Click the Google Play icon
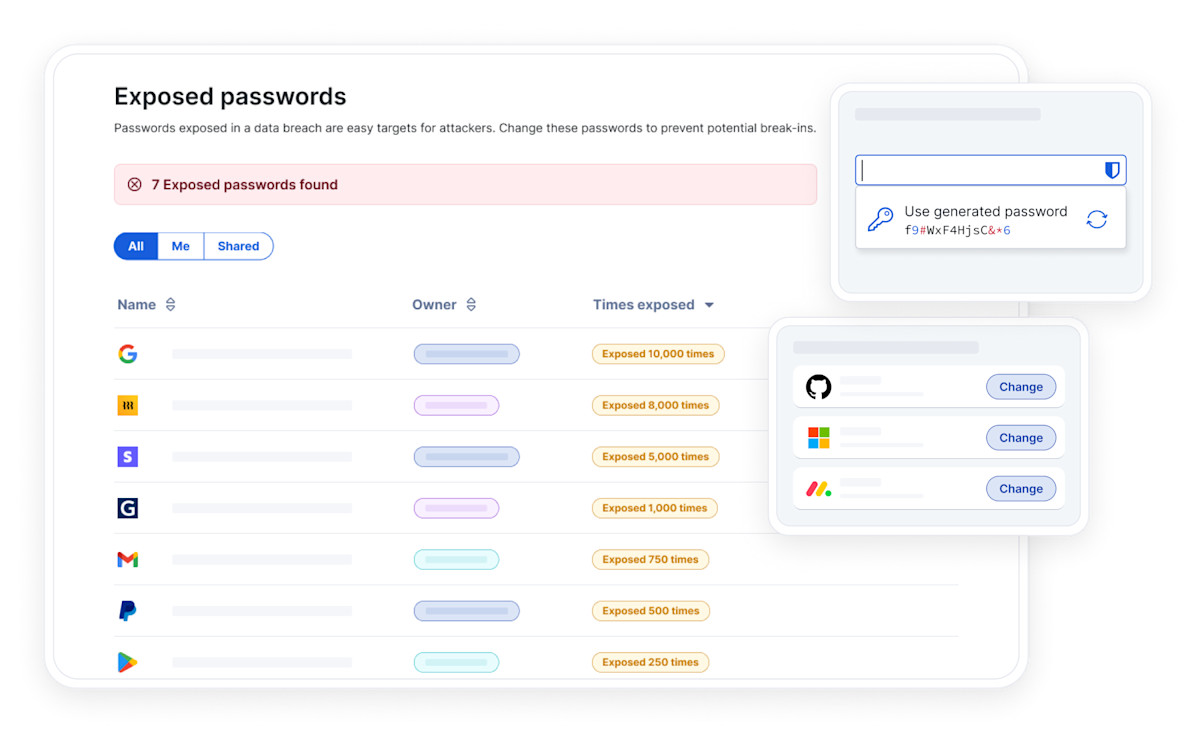The height and width of the screenshot is (730, 1200). pos(127,662)
